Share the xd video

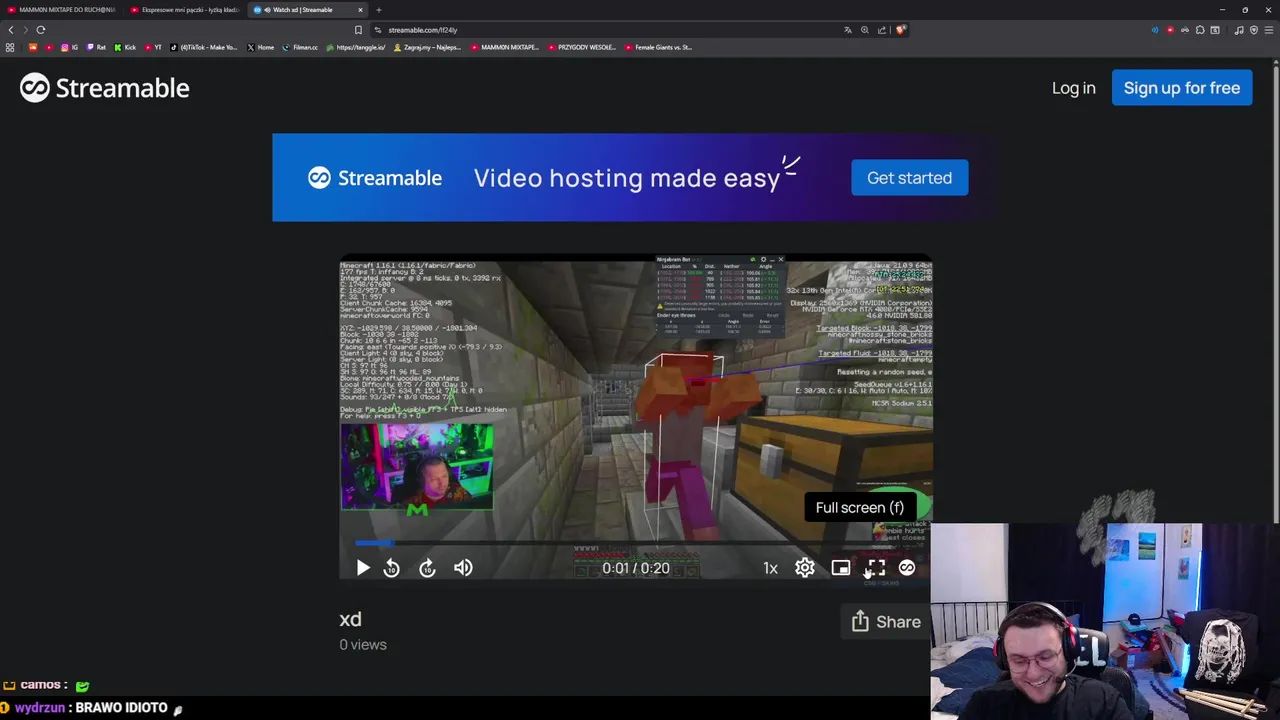886,622
